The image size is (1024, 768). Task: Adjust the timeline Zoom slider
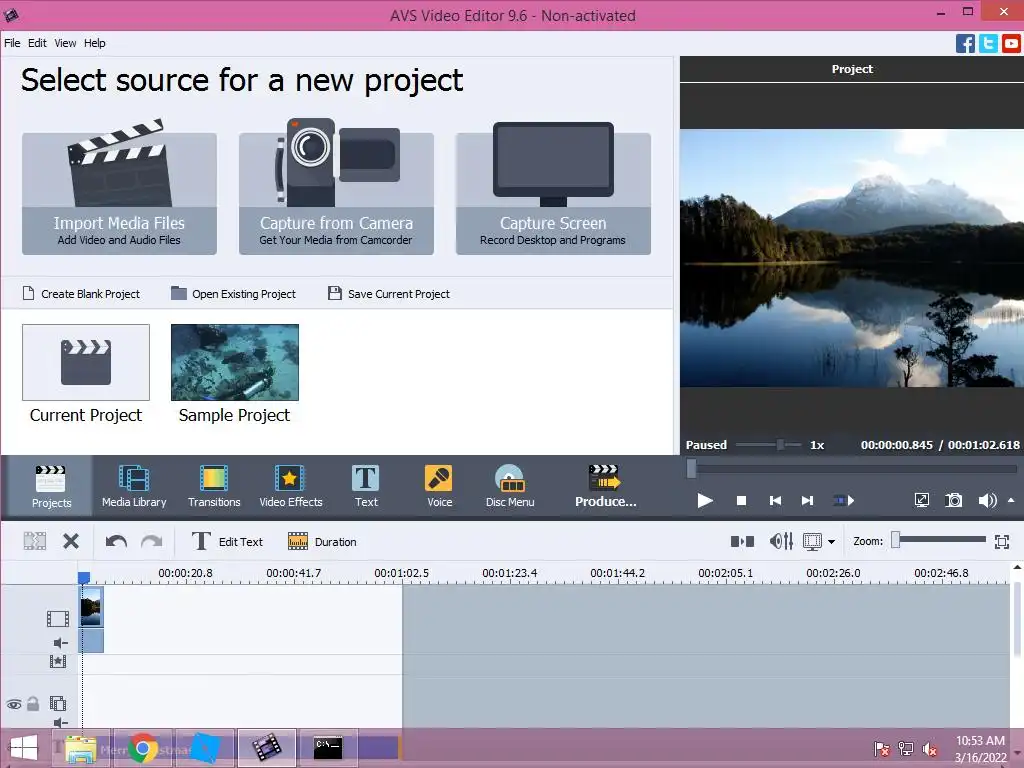click(x=940, y=540)
